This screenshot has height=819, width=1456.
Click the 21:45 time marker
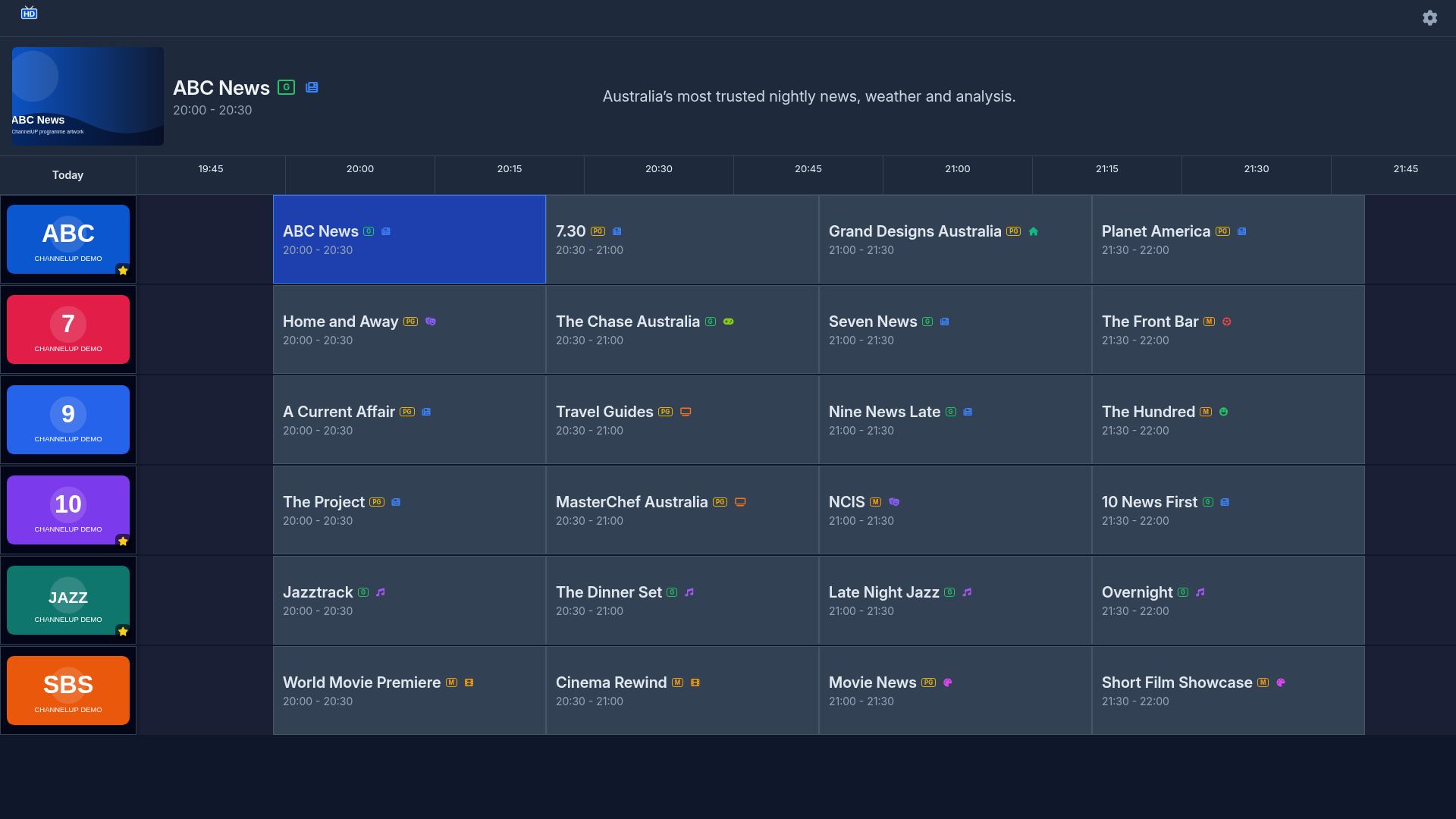click(1406, 169)
